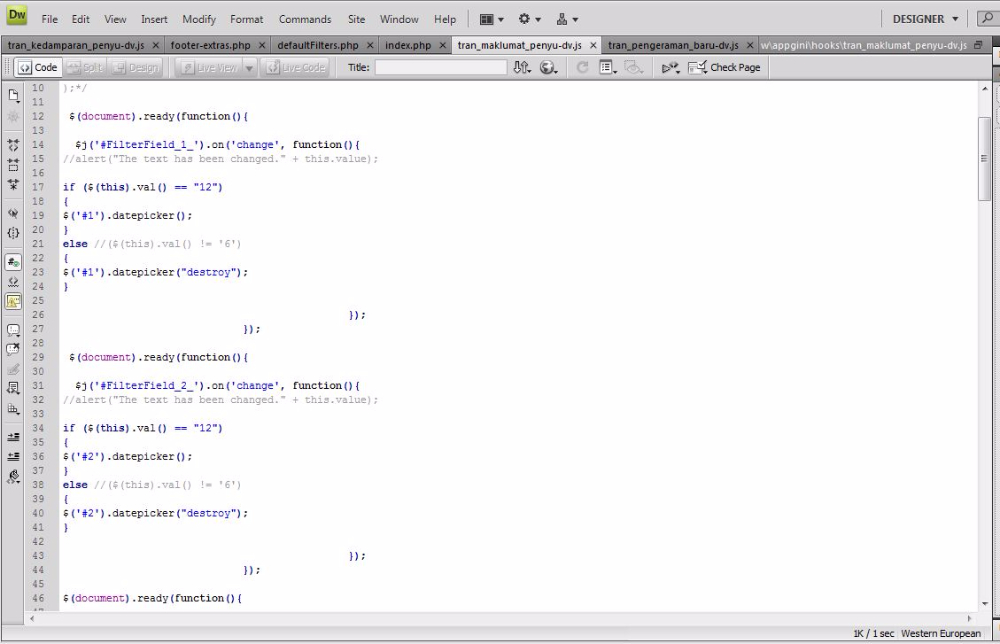Open the Recent Snippets icon
Screen dimensions: 1000x644
13,388
